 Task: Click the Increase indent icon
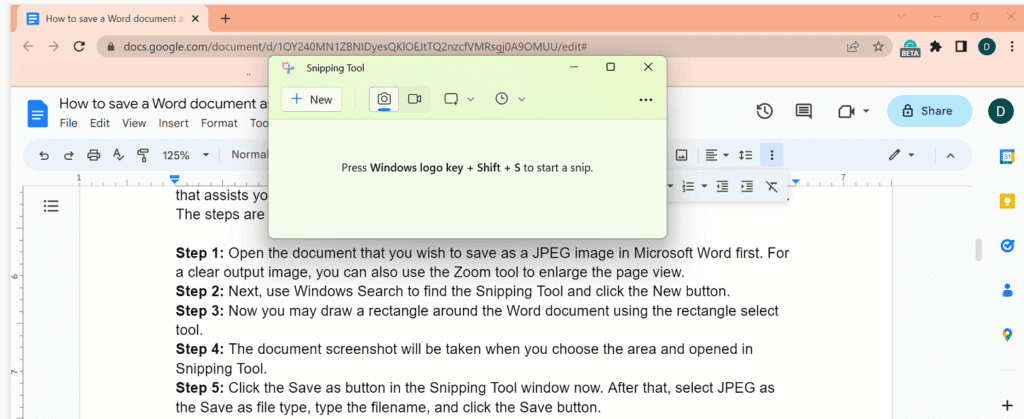[746, 187]
